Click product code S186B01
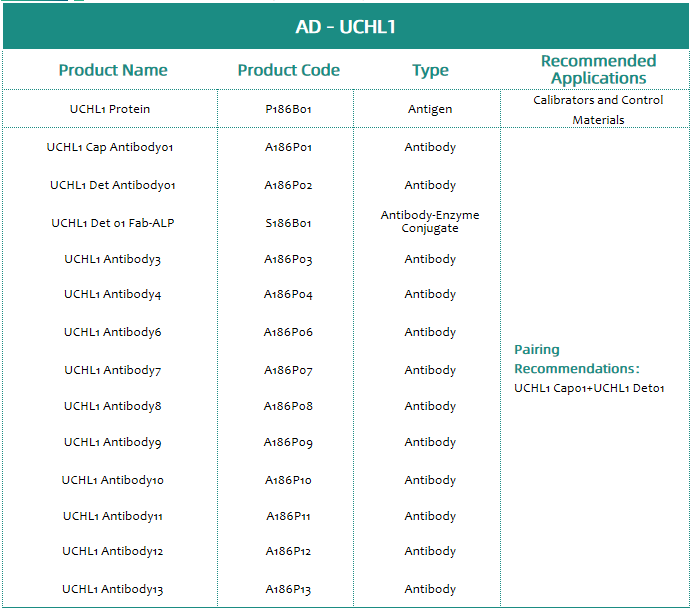692x610 pixels. coord(288,223)
